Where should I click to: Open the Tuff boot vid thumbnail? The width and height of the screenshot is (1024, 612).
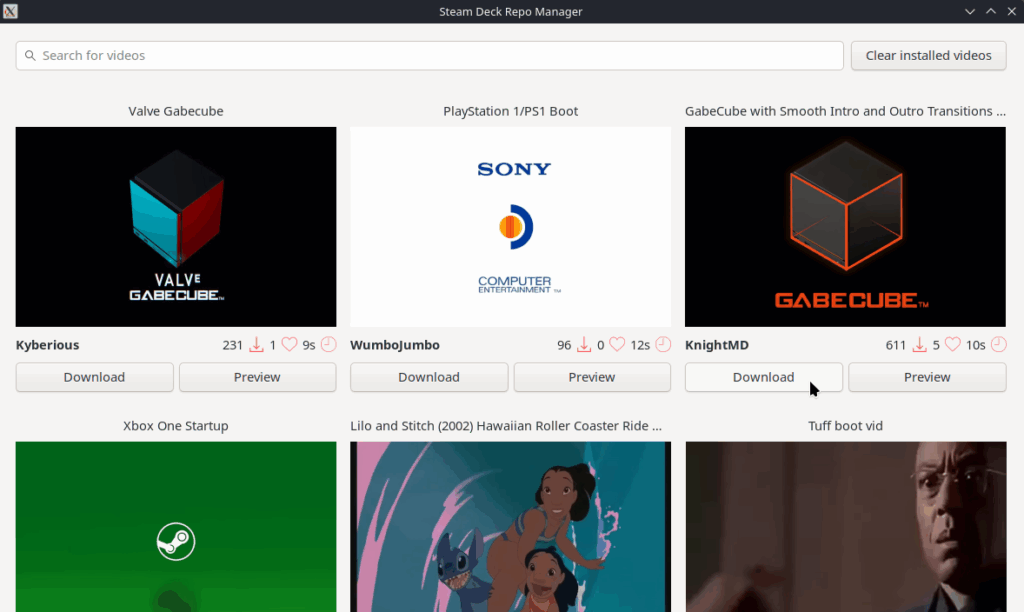[845, 527]
